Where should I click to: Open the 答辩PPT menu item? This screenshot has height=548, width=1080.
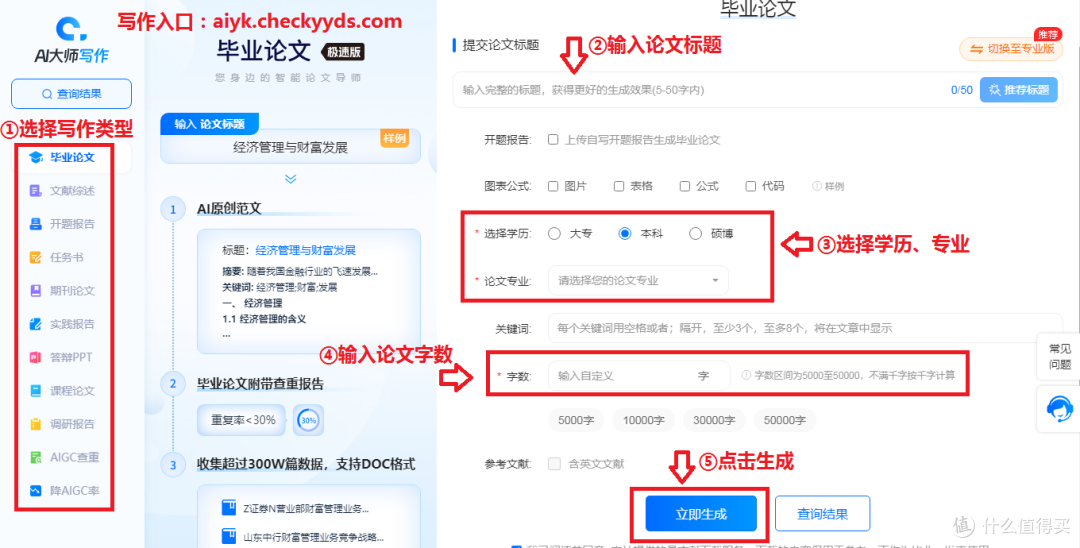[x=72, y=357]
